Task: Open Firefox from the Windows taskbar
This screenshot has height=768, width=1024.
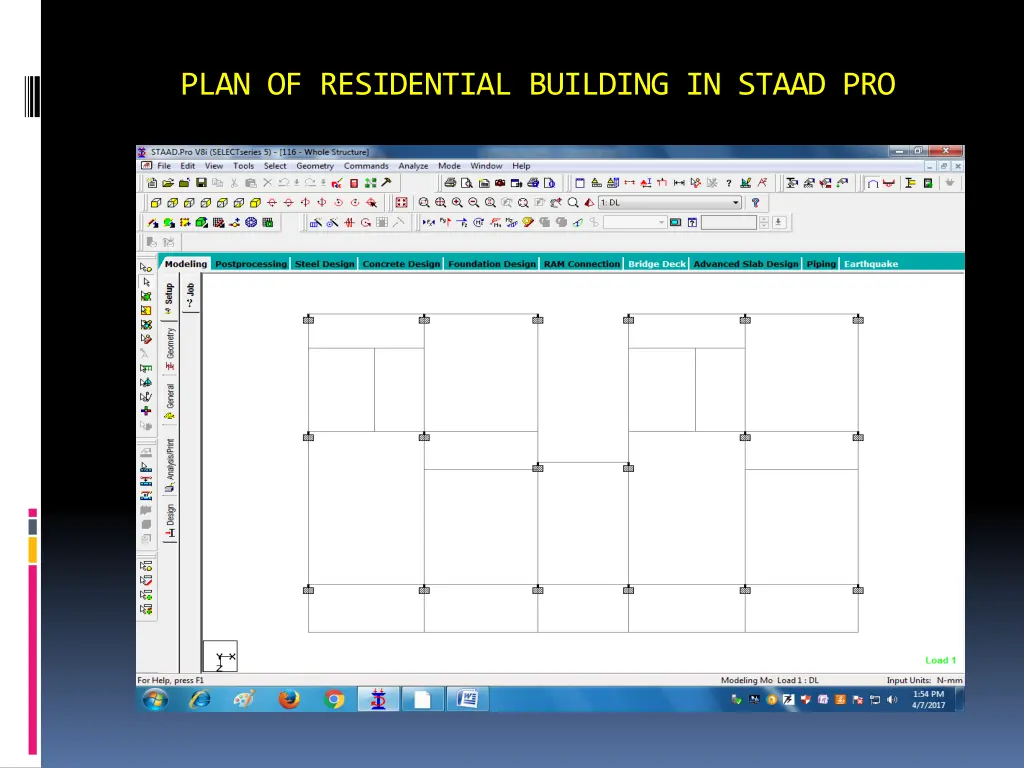Action: 290,699
